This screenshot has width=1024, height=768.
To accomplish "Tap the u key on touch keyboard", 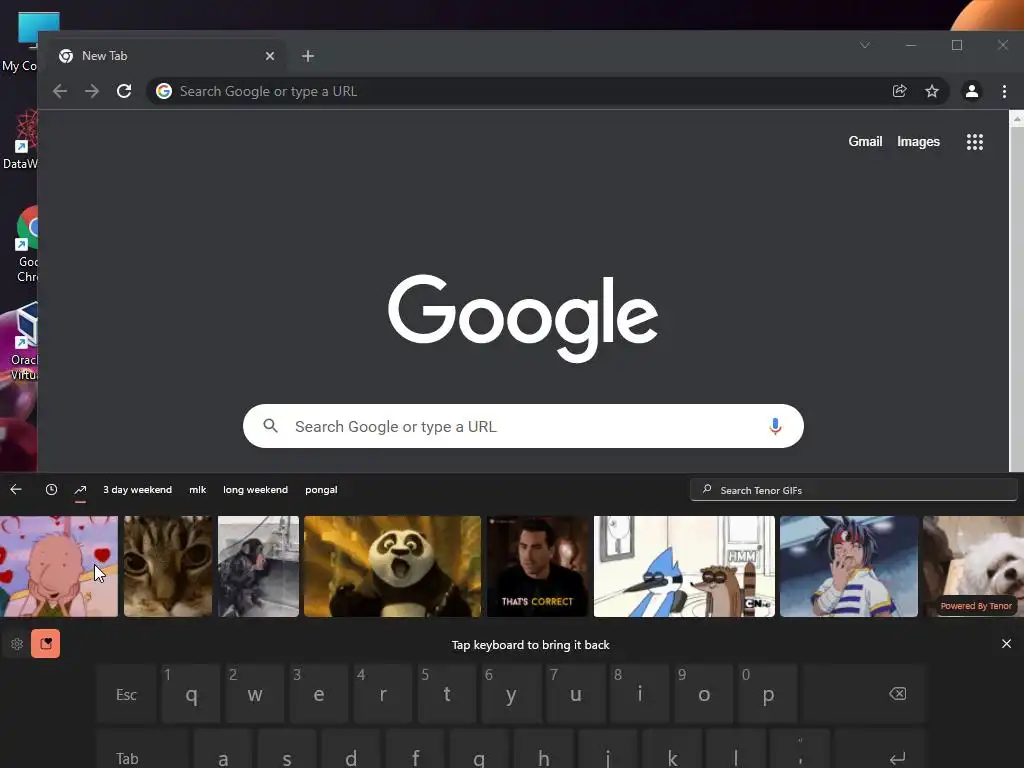I will 575,694.
